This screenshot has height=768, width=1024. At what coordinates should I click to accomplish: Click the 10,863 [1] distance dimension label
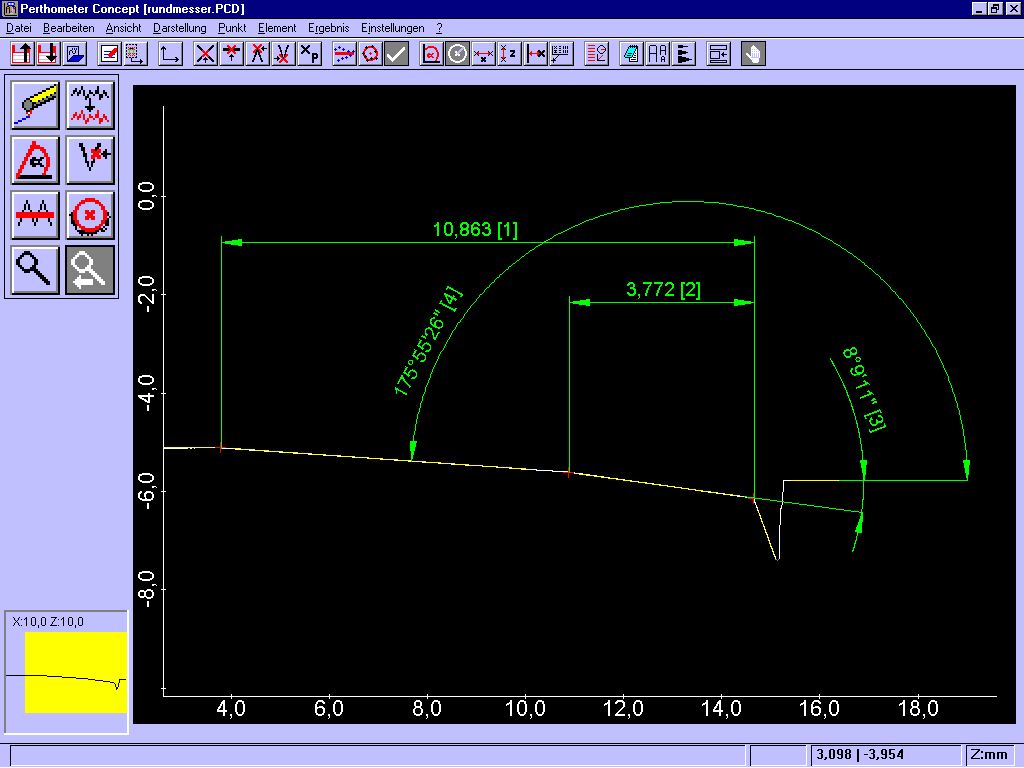[475, 230]
